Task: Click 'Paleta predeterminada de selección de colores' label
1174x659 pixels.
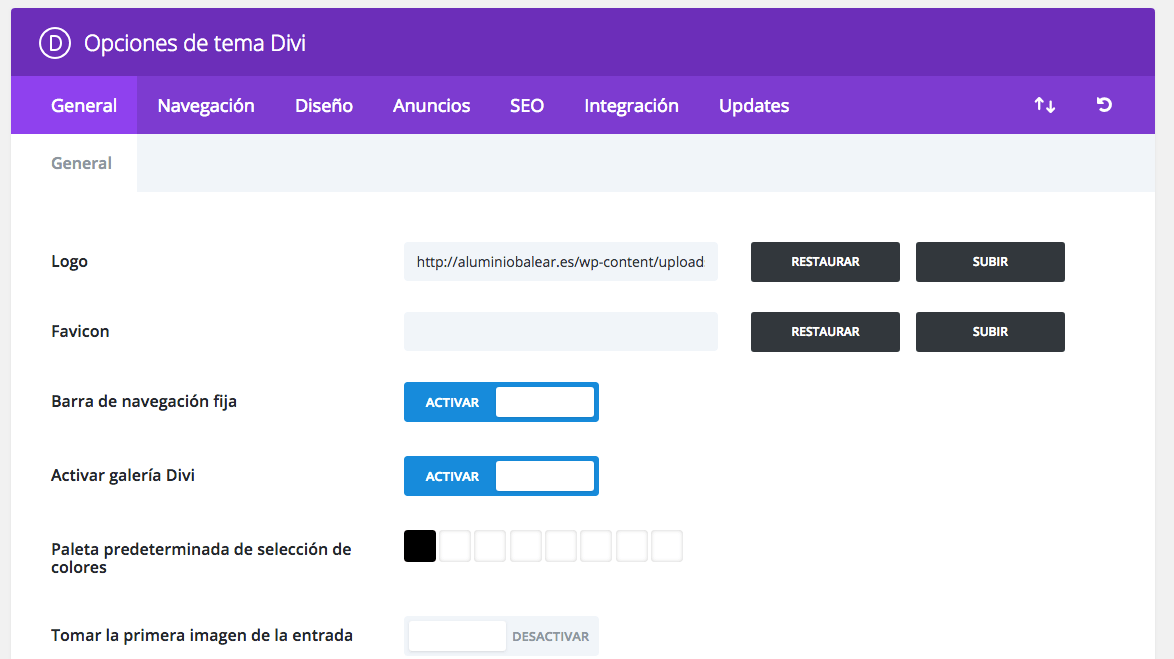Action: tap(201, 558)
